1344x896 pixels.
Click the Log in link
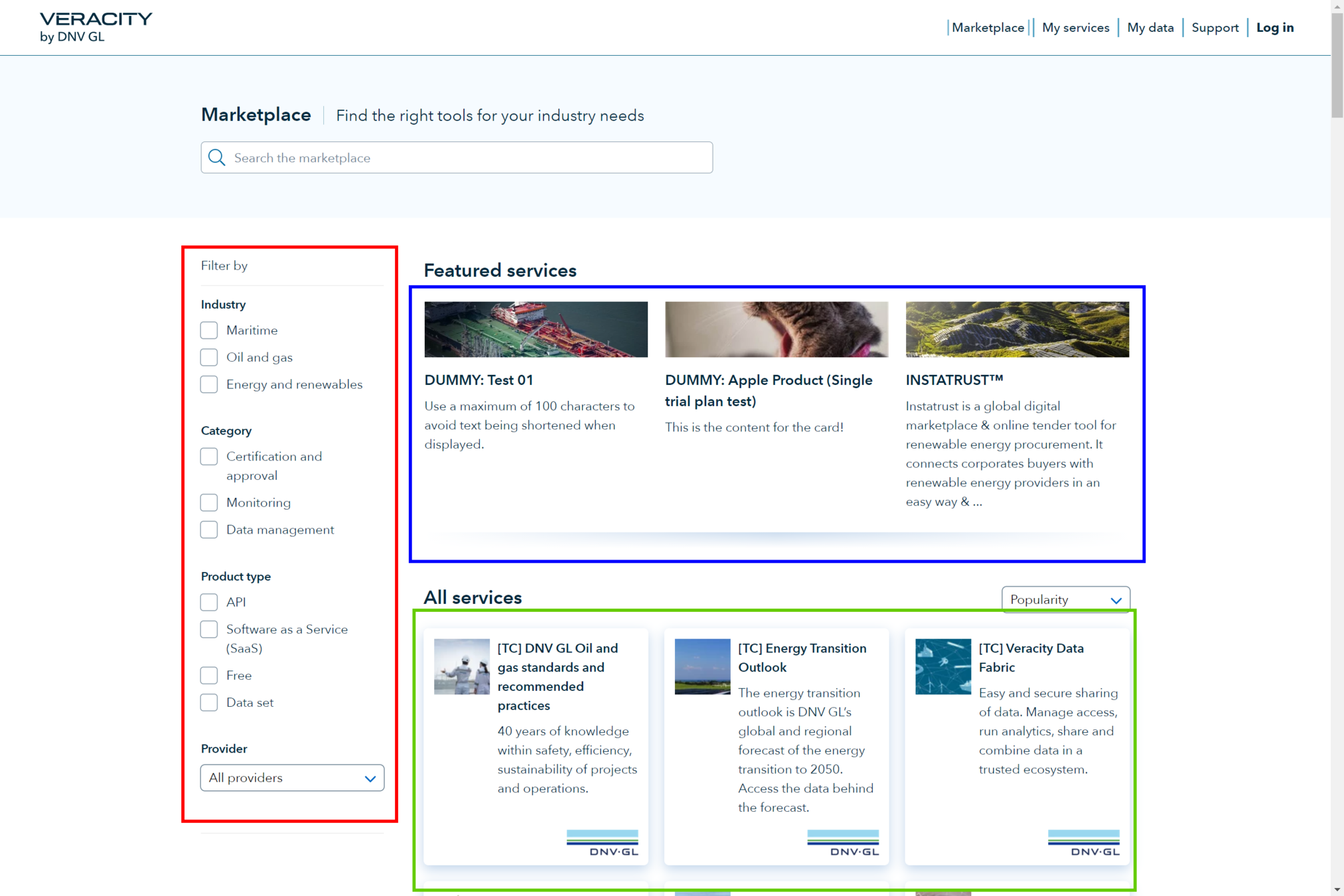pos(1274,27)
